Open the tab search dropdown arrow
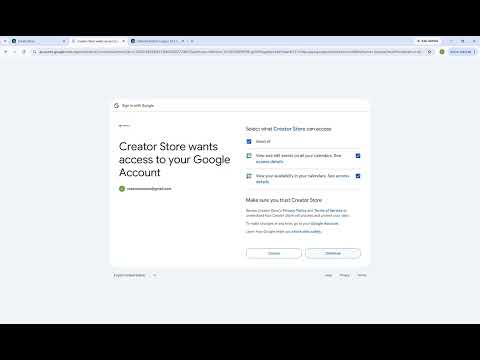 [5, 41]
